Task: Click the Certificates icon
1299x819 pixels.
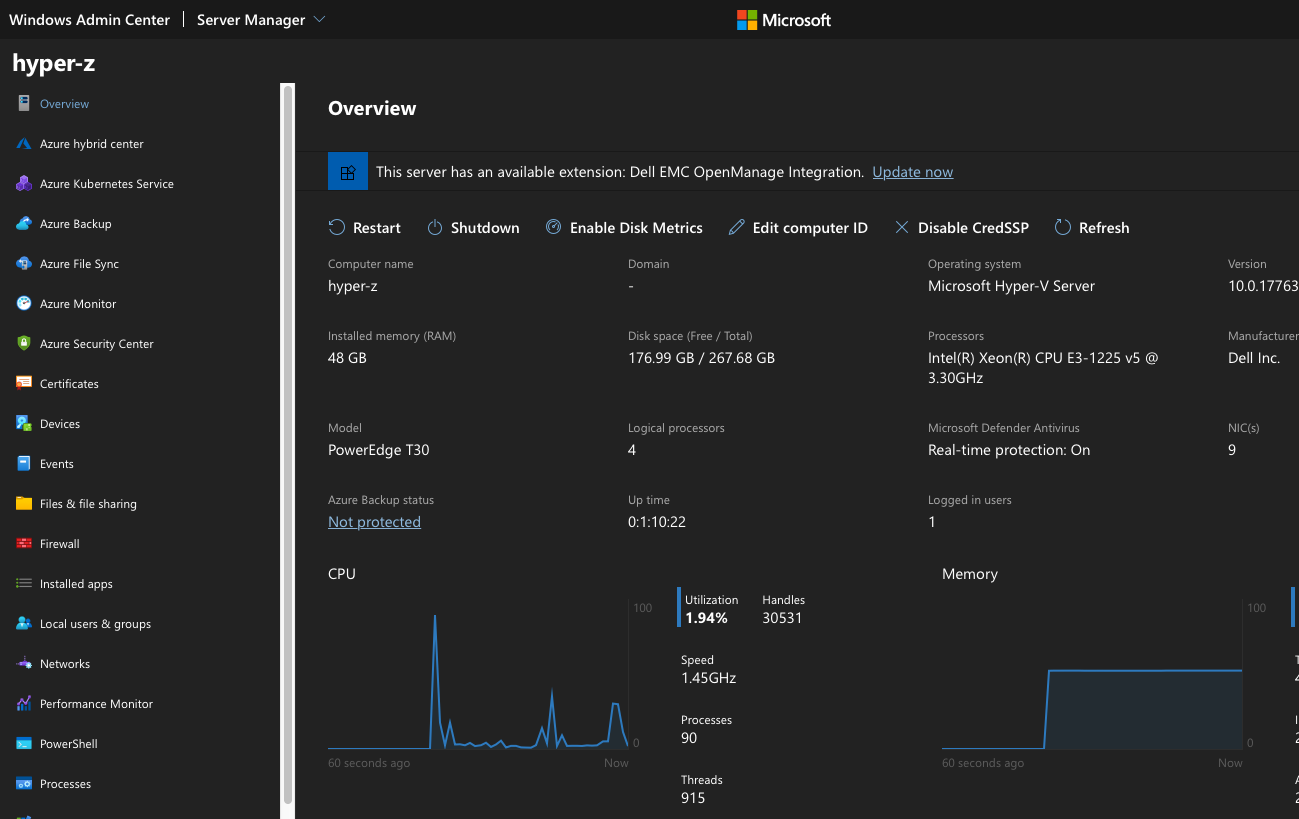Action: [24, 383]
